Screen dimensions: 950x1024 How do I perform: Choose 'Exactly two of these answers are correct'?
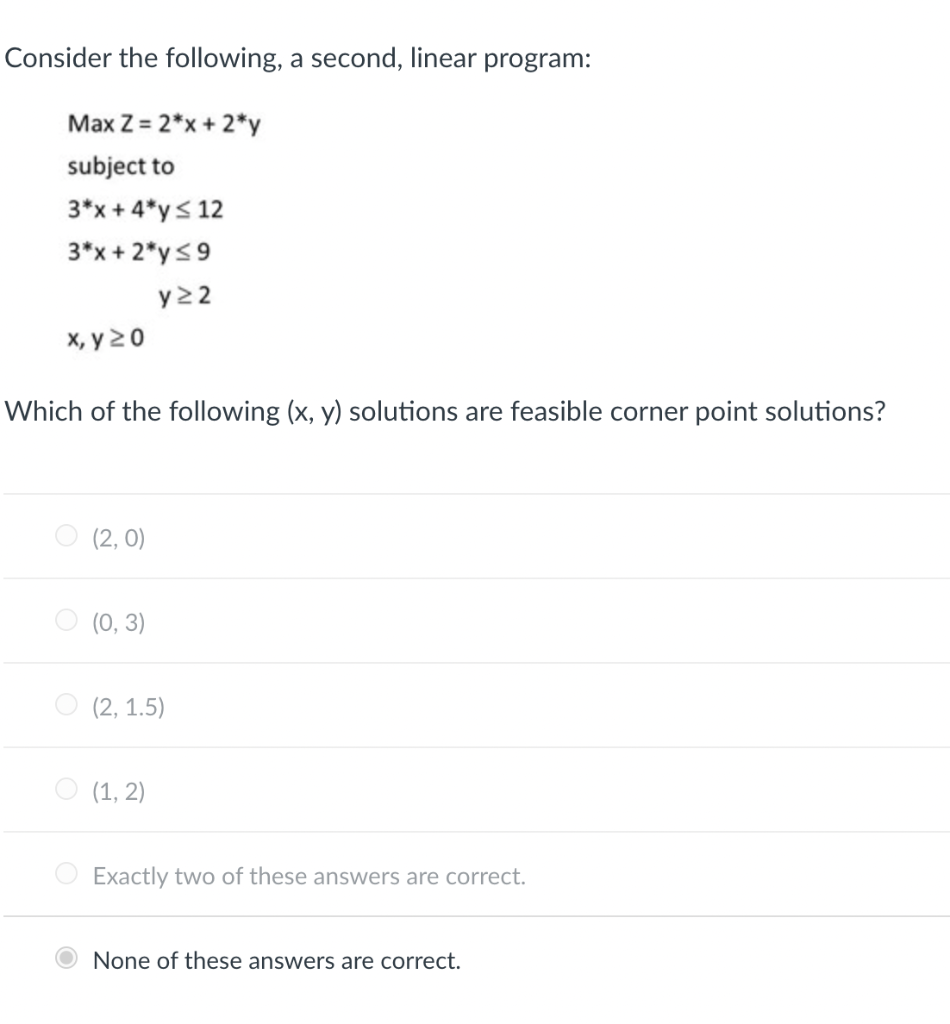pyautogui.click(x=65, y=875)
